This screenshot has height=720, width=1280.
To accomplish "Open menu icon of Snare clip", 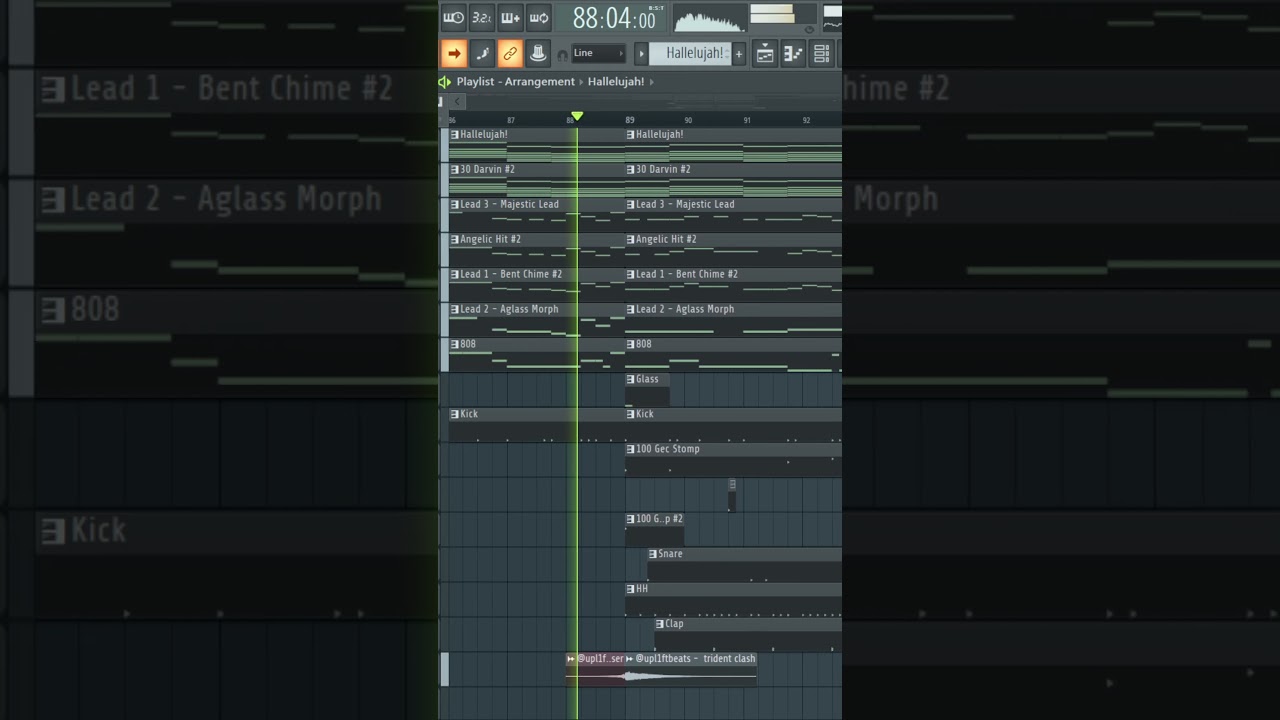I will click(x=653, y=554).
